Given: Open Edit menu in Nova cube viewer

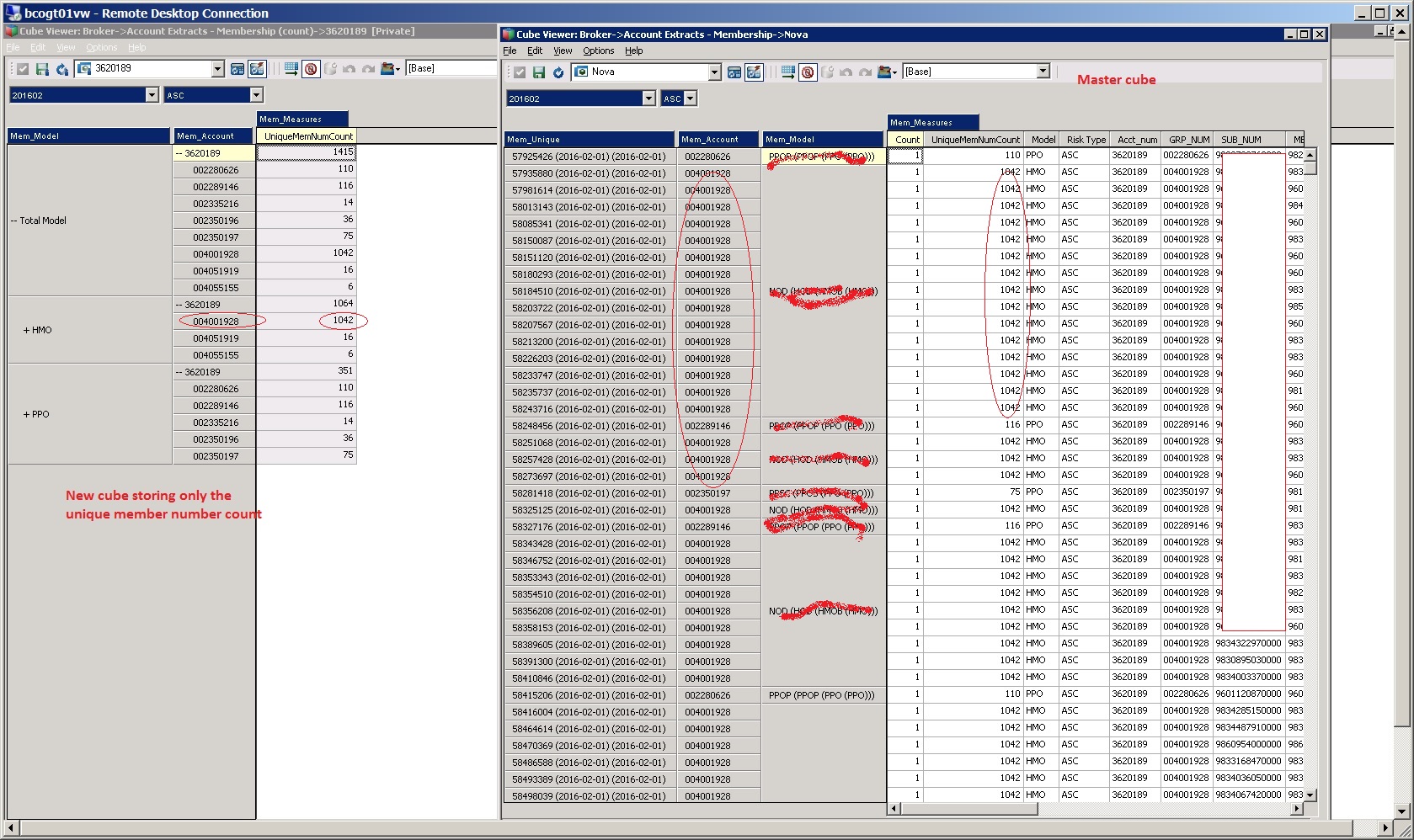Looking at the screenshot, I should 535,51.
